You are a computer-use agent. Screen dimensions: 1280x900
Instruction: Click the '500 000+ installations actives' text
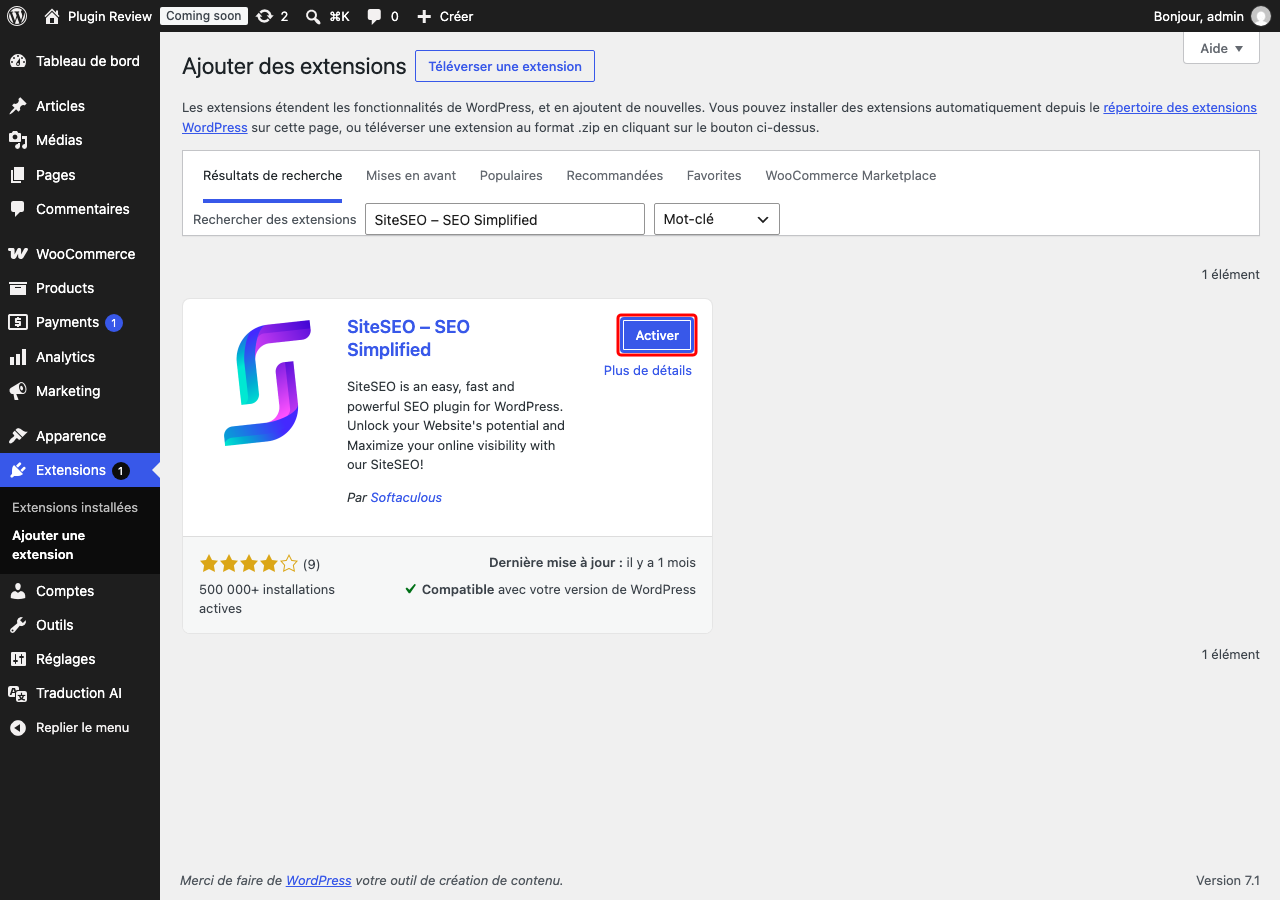coord(267,599)
